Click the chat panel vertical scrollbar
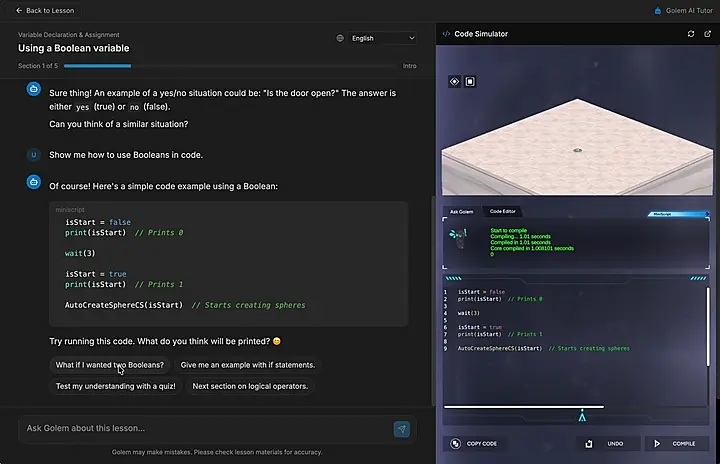The height and width of the screenshot is (464, 720). point(433,301)
